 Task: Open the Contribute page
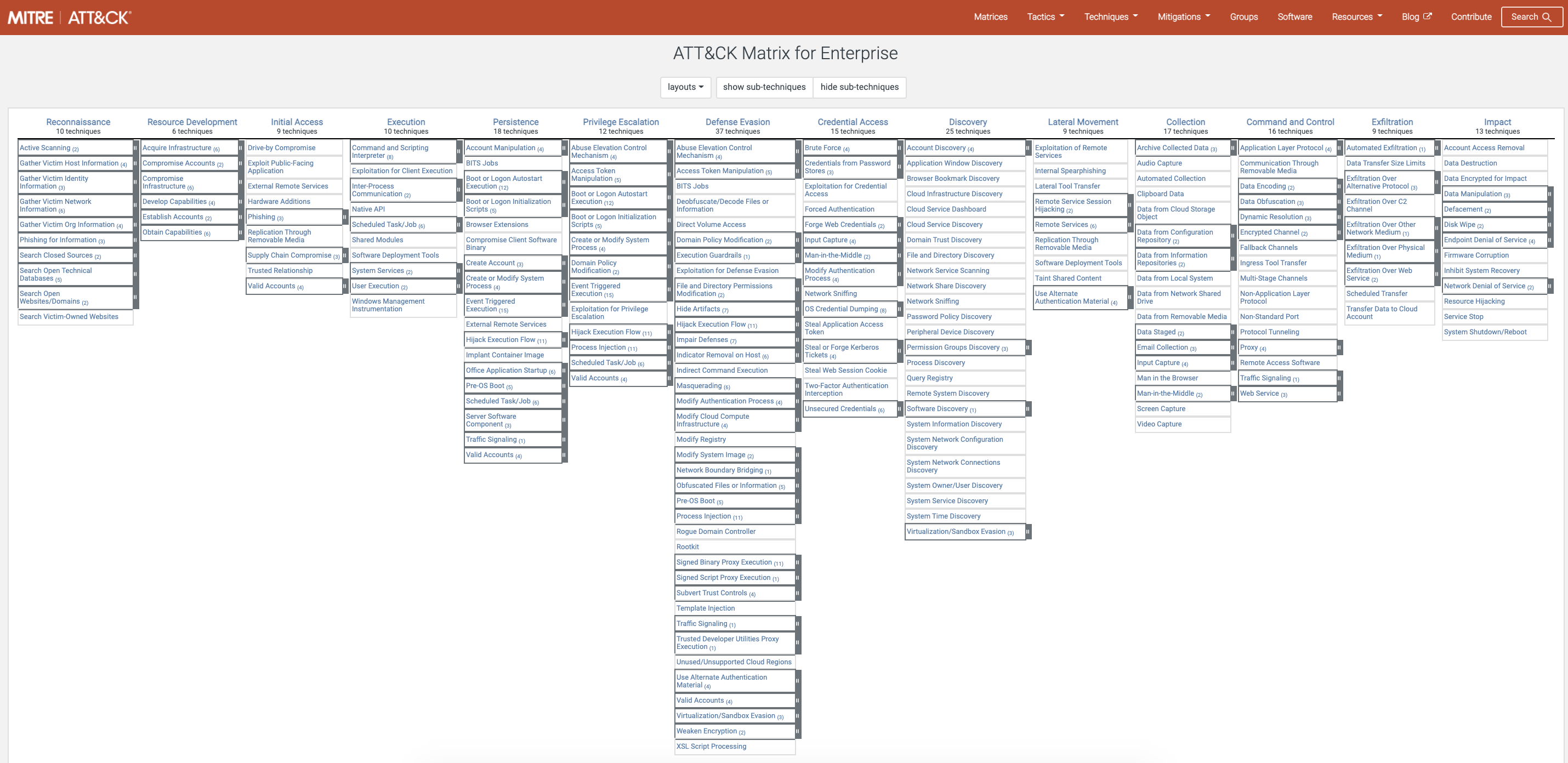tap(1471, 16)
